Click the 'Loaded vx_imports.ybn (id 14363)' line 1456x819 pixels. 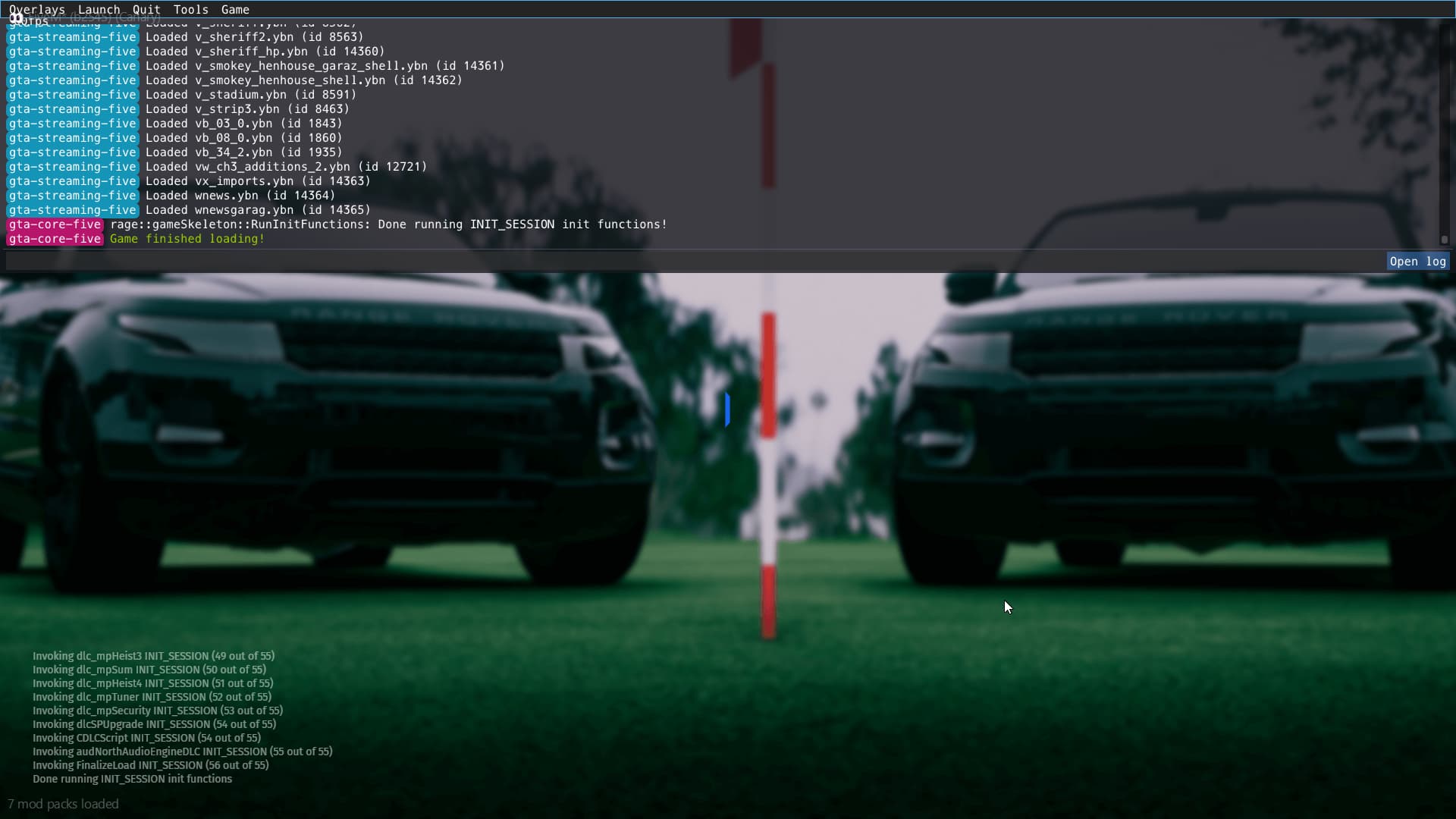(x=258, y=181)
